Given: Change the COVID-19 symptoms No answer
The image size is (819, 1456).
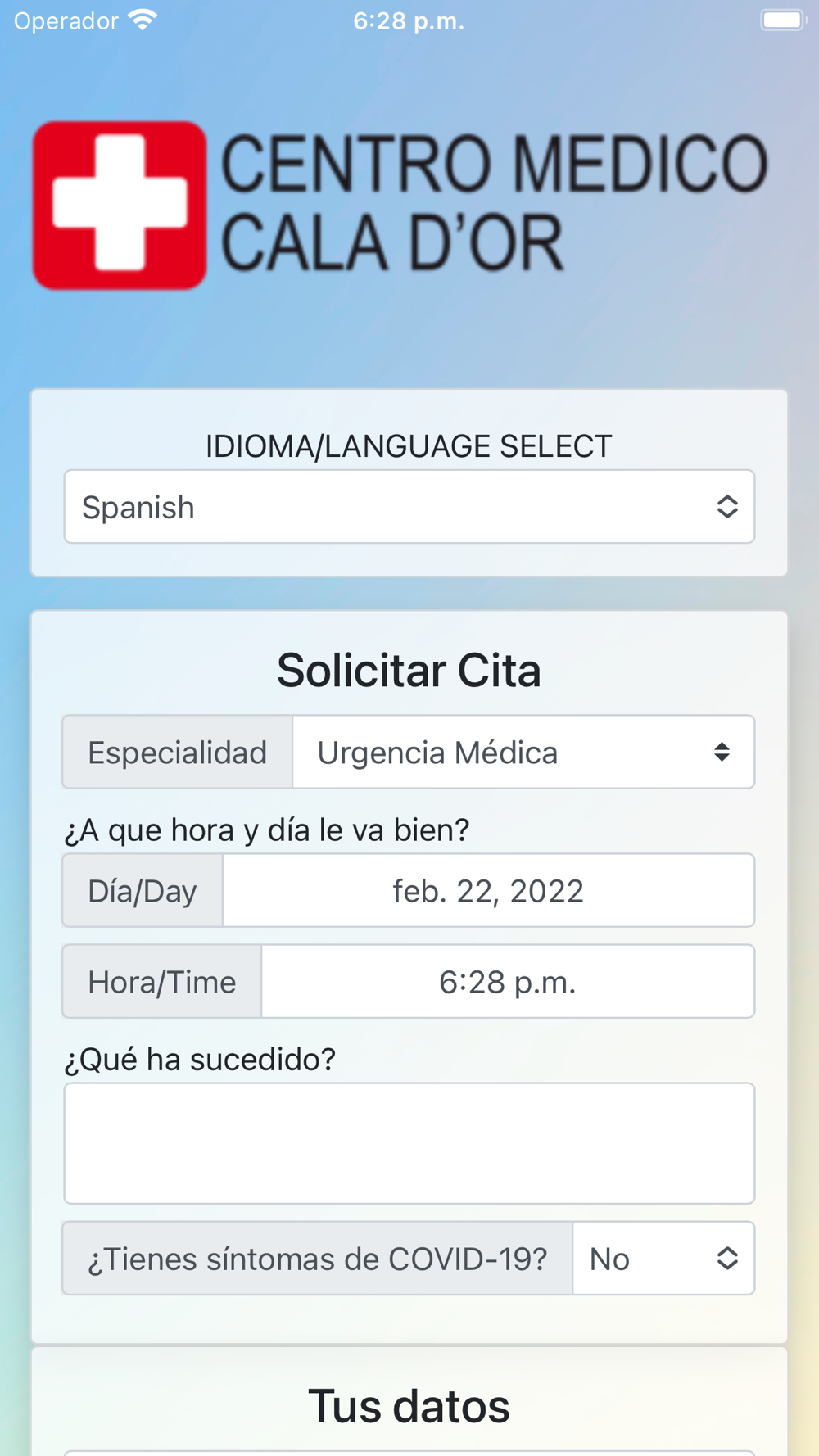Looking at the screenshot, I should (x=663, y=1258).
